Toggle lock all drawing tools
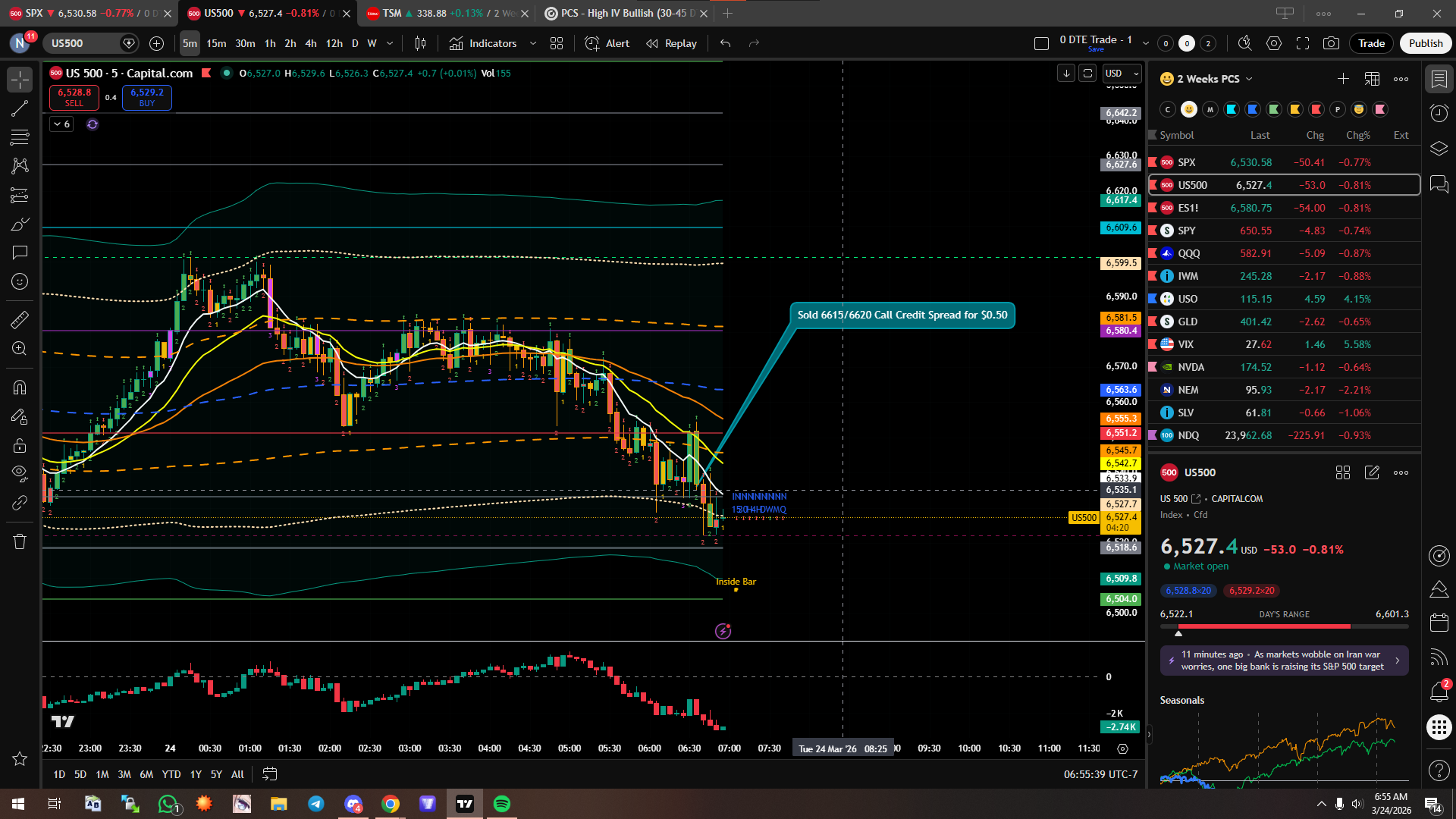This screenshot has width=1456, height=819. coord(20,445)
